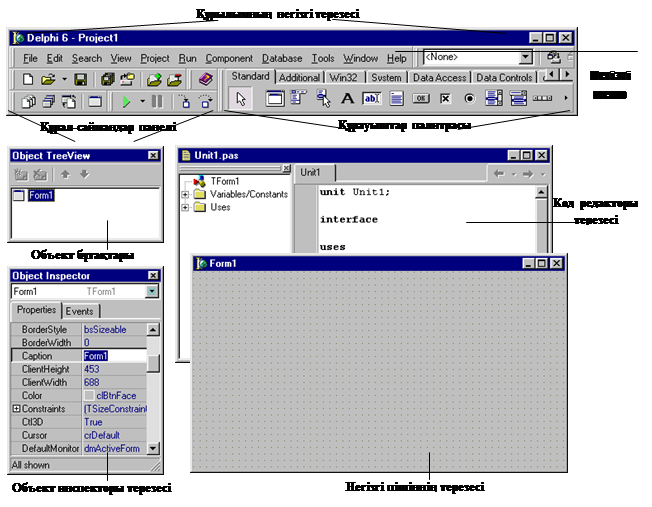
Task: Open the Tools menu
Action: 323,59
